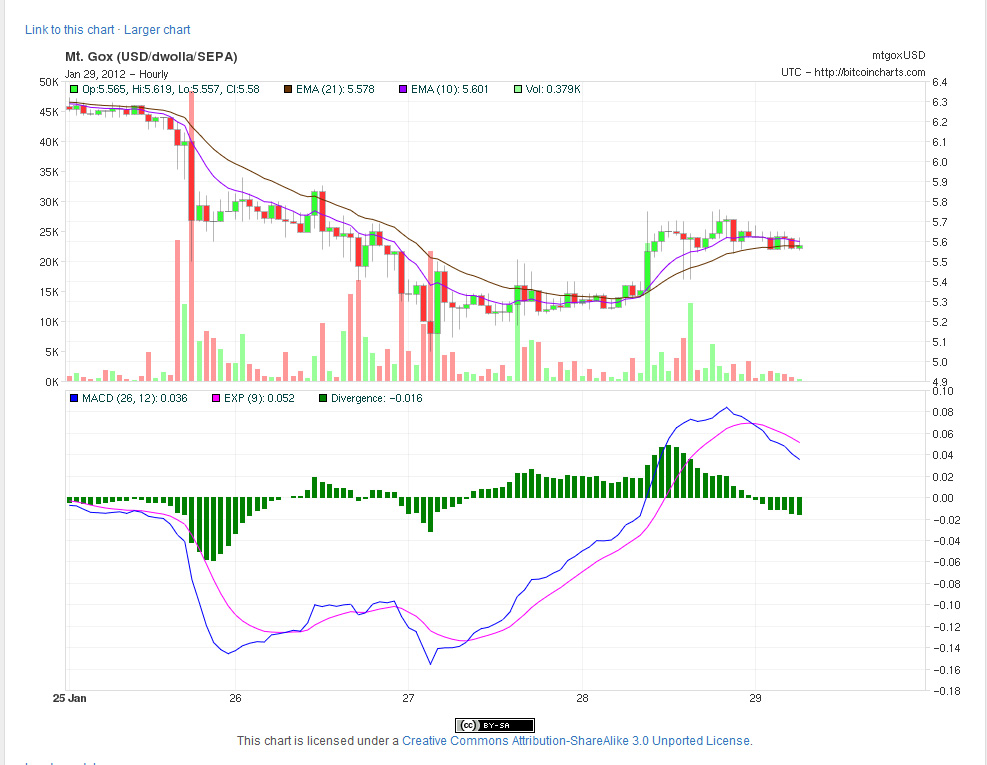Click the 'Divergence: -0.016' legend text
The width and height of the screenshot is (987, 765).
point(376,399)
